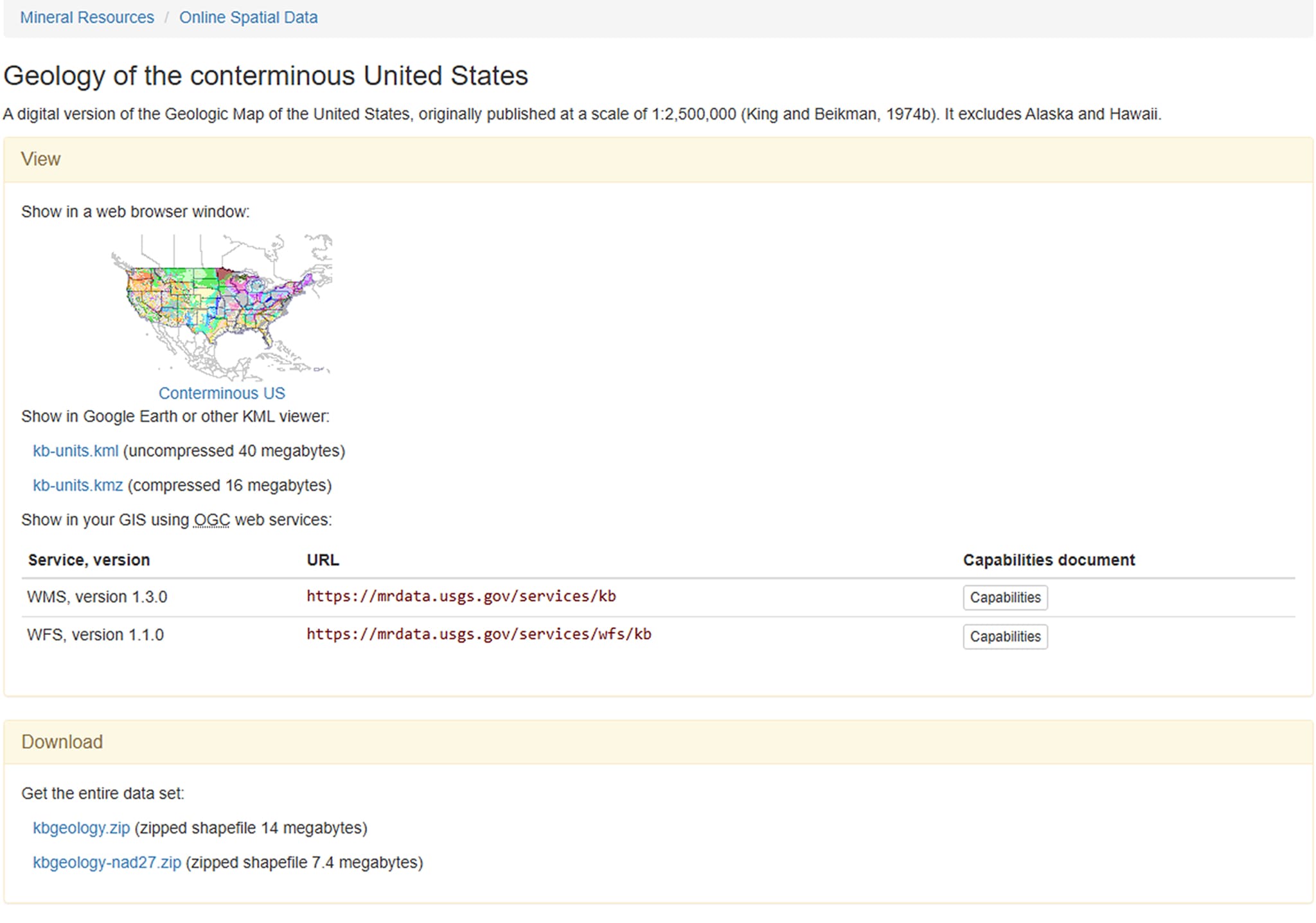Click the page title heading
This screenshot has width=1316, height=923.
(265, 76)
